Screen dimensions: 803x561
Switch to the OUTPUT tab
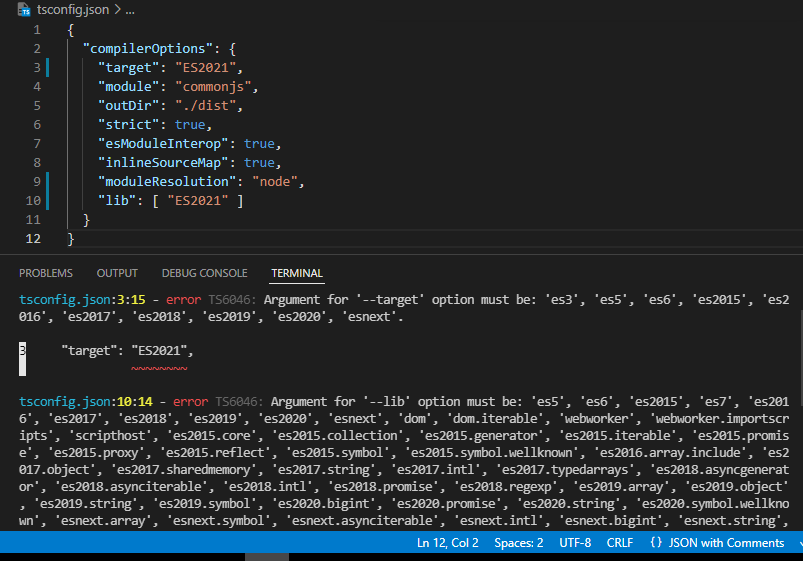(x=117, y=273)
